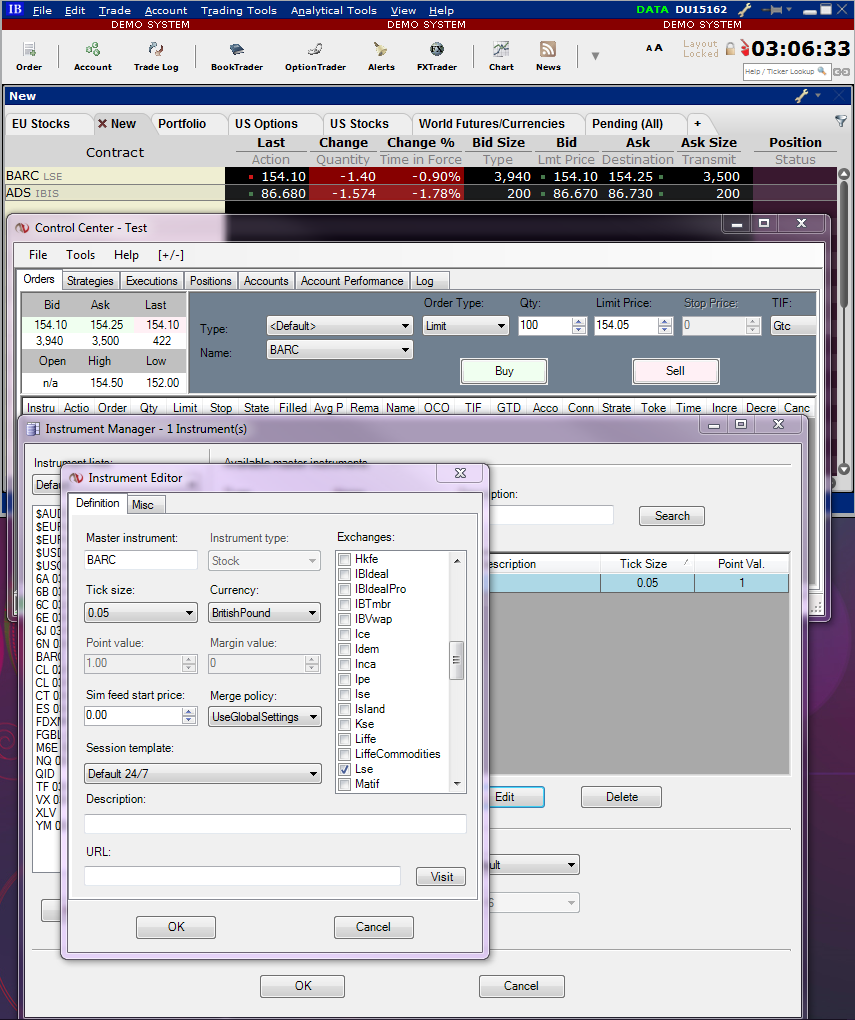Click the Visit button next to URL
855x1020 pixels.
click(441, 877)
